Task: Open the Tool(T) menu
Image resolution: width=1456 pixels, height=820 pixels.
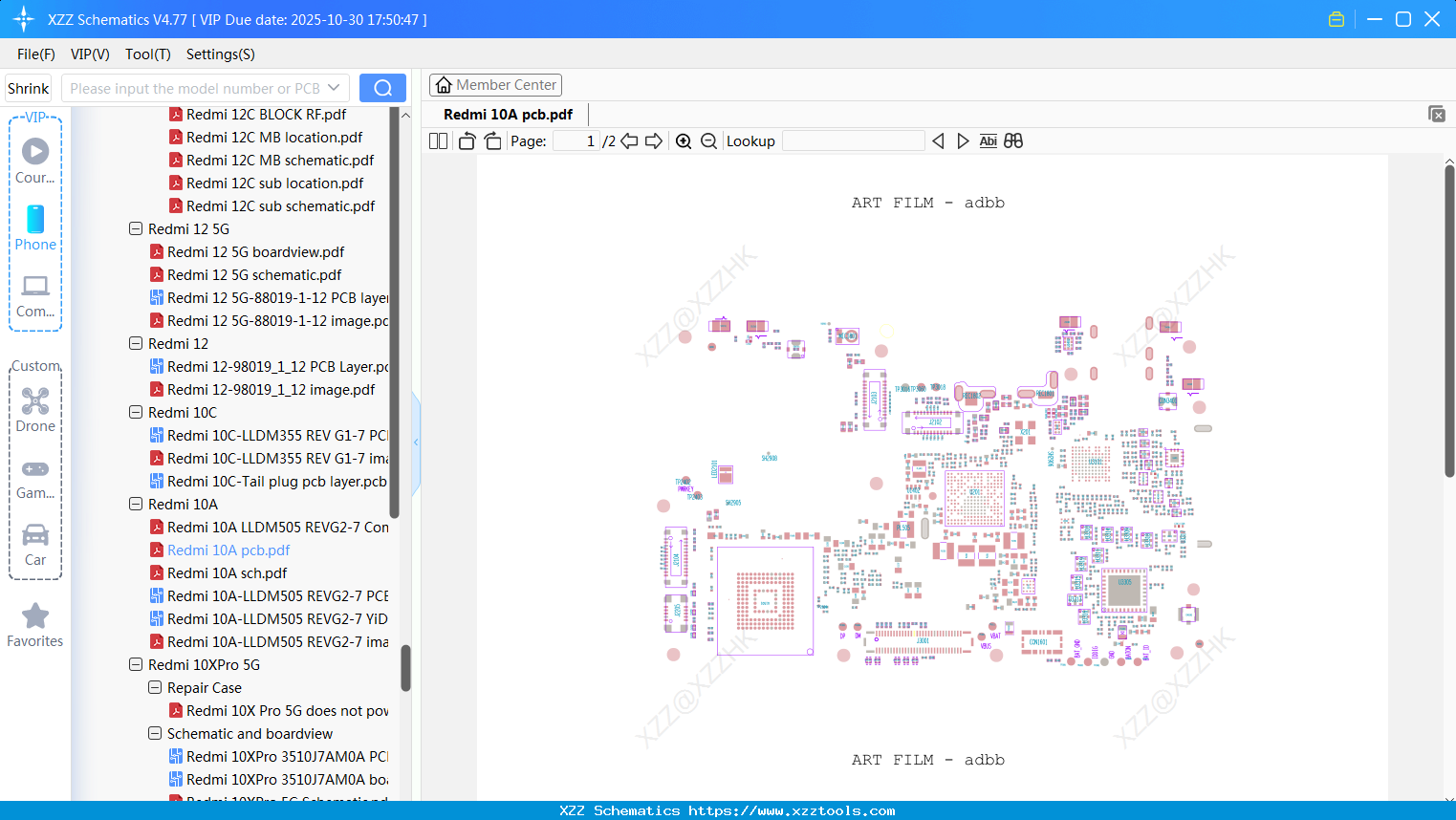Action: point(148,54)
